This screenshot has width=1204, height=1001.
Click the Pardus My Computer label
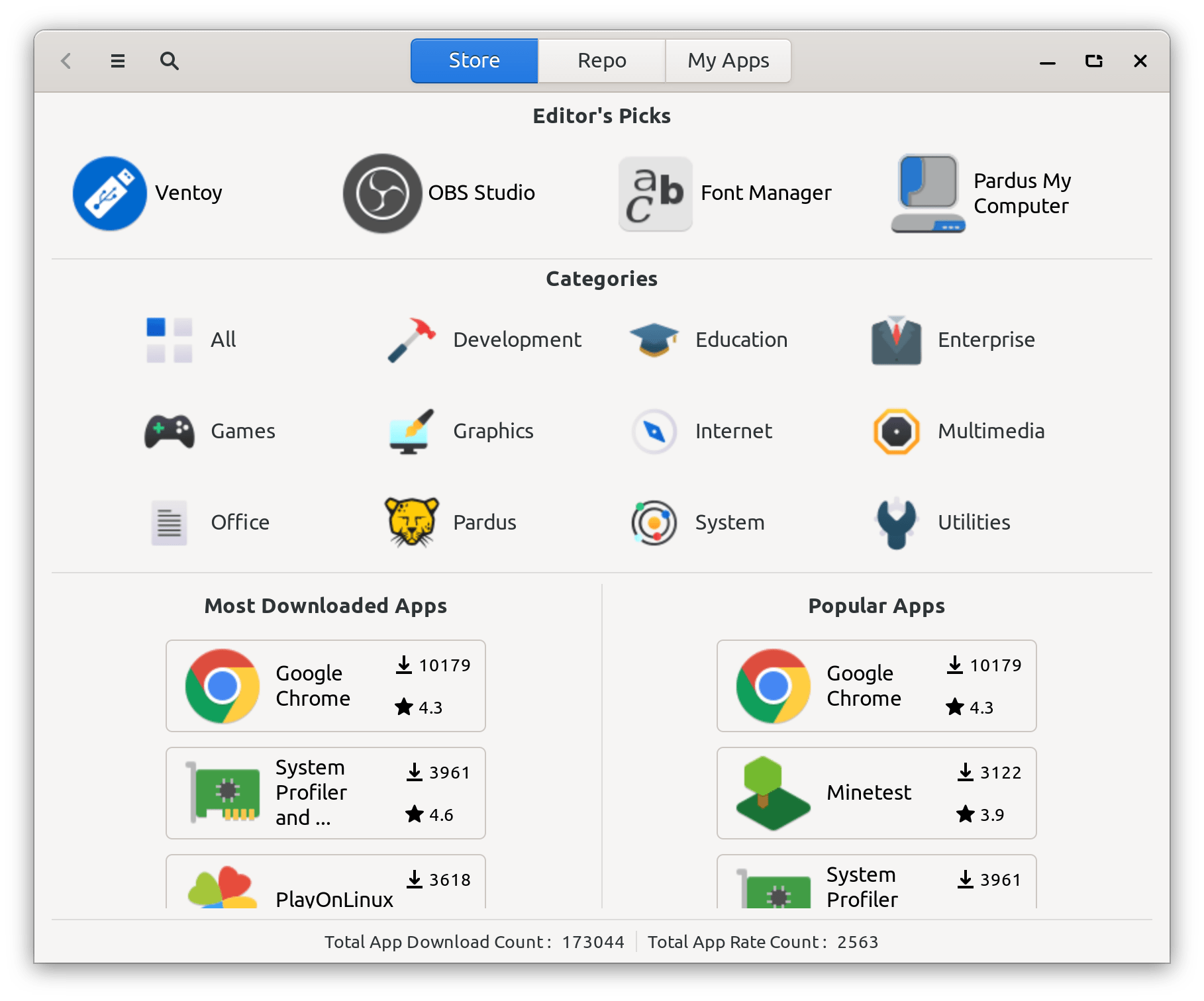1023,193
